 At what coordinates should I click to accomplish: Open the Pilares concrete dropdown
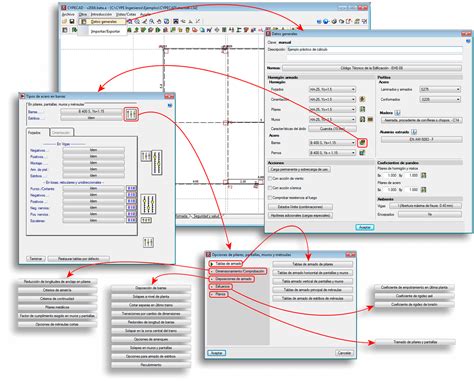point(332,109)
